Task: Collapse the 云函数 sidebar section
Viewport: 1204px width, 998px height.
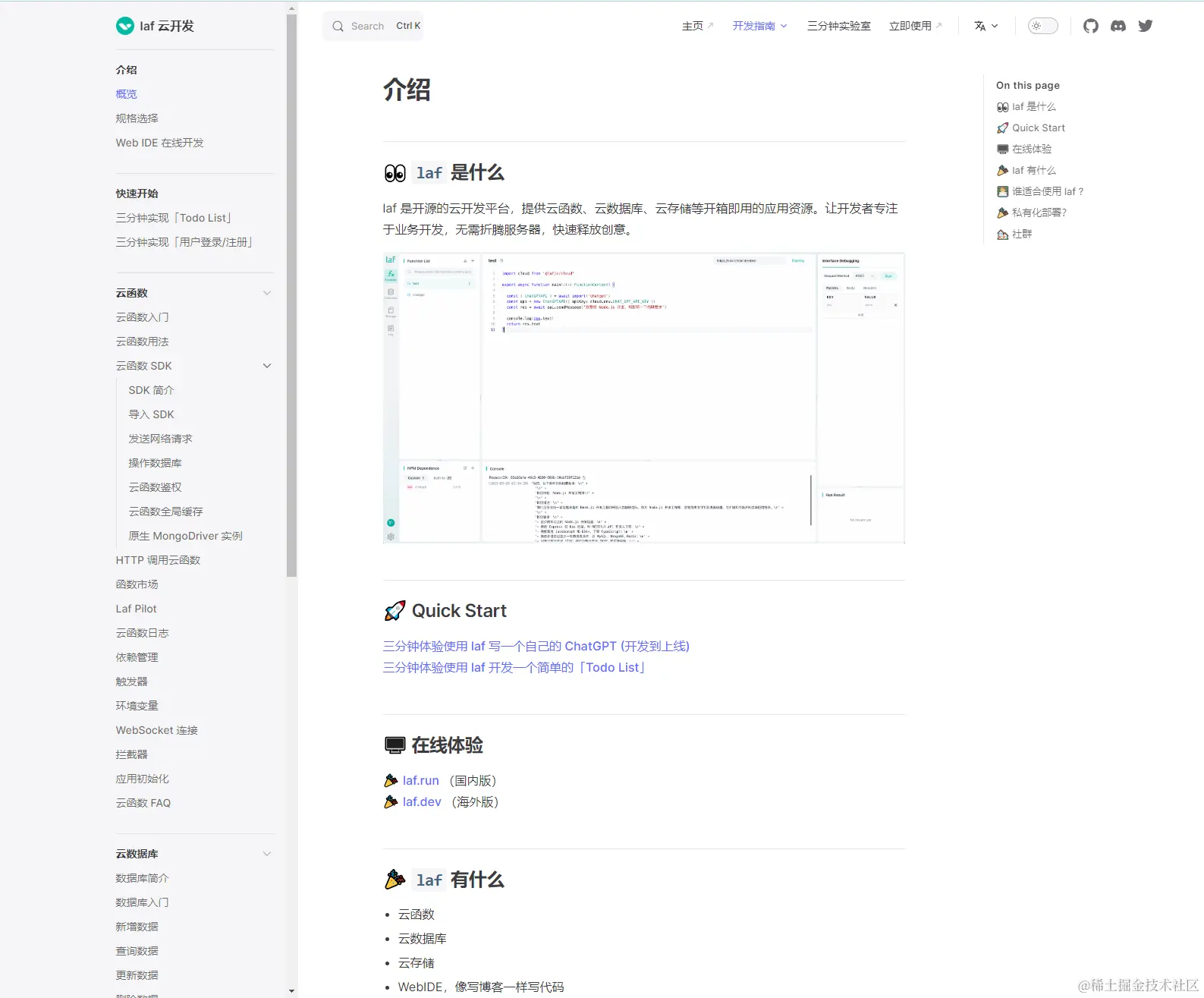Action: [267, 293]
